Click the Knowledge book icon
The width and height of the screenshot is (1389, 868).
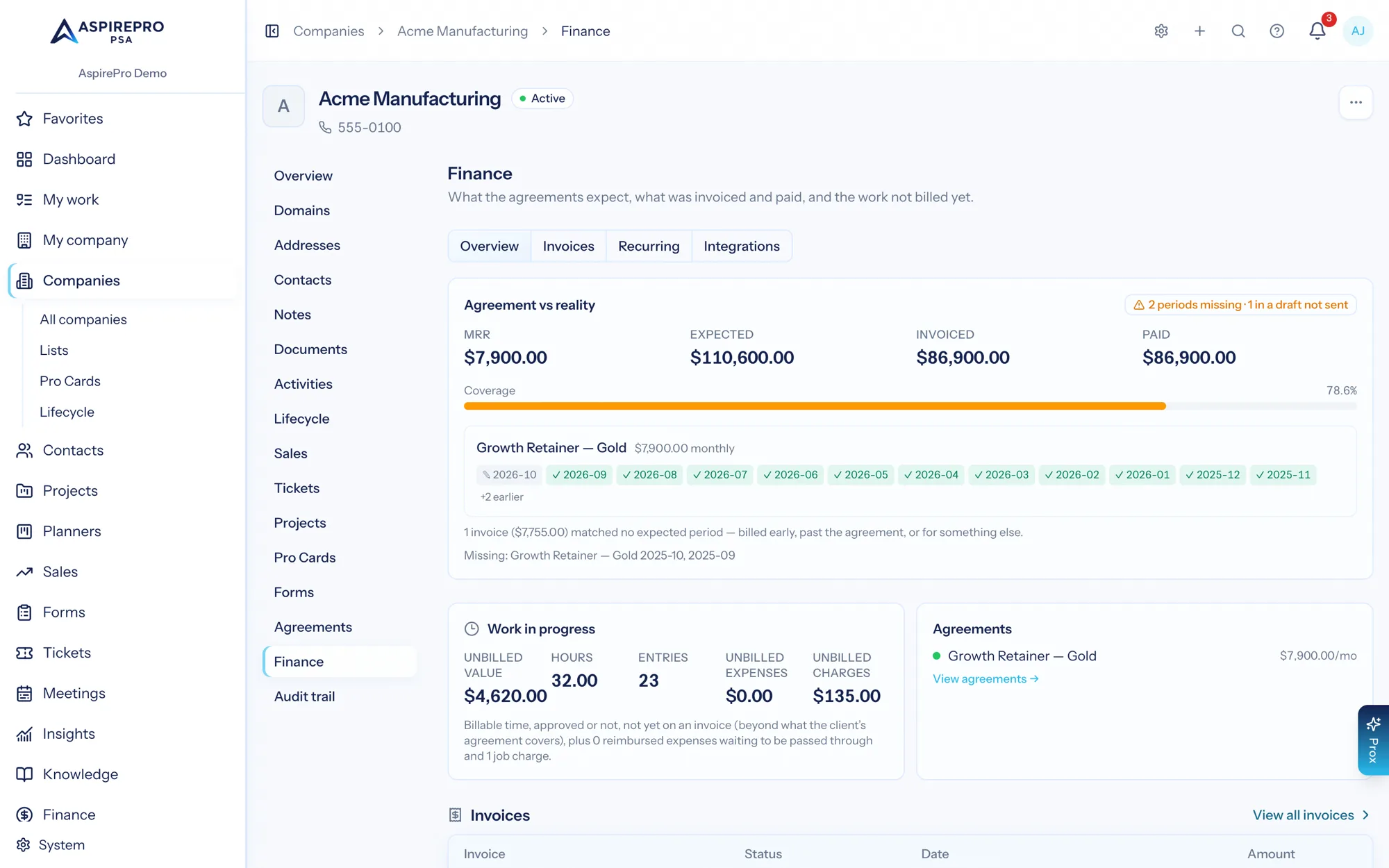[x=24, y=774]
